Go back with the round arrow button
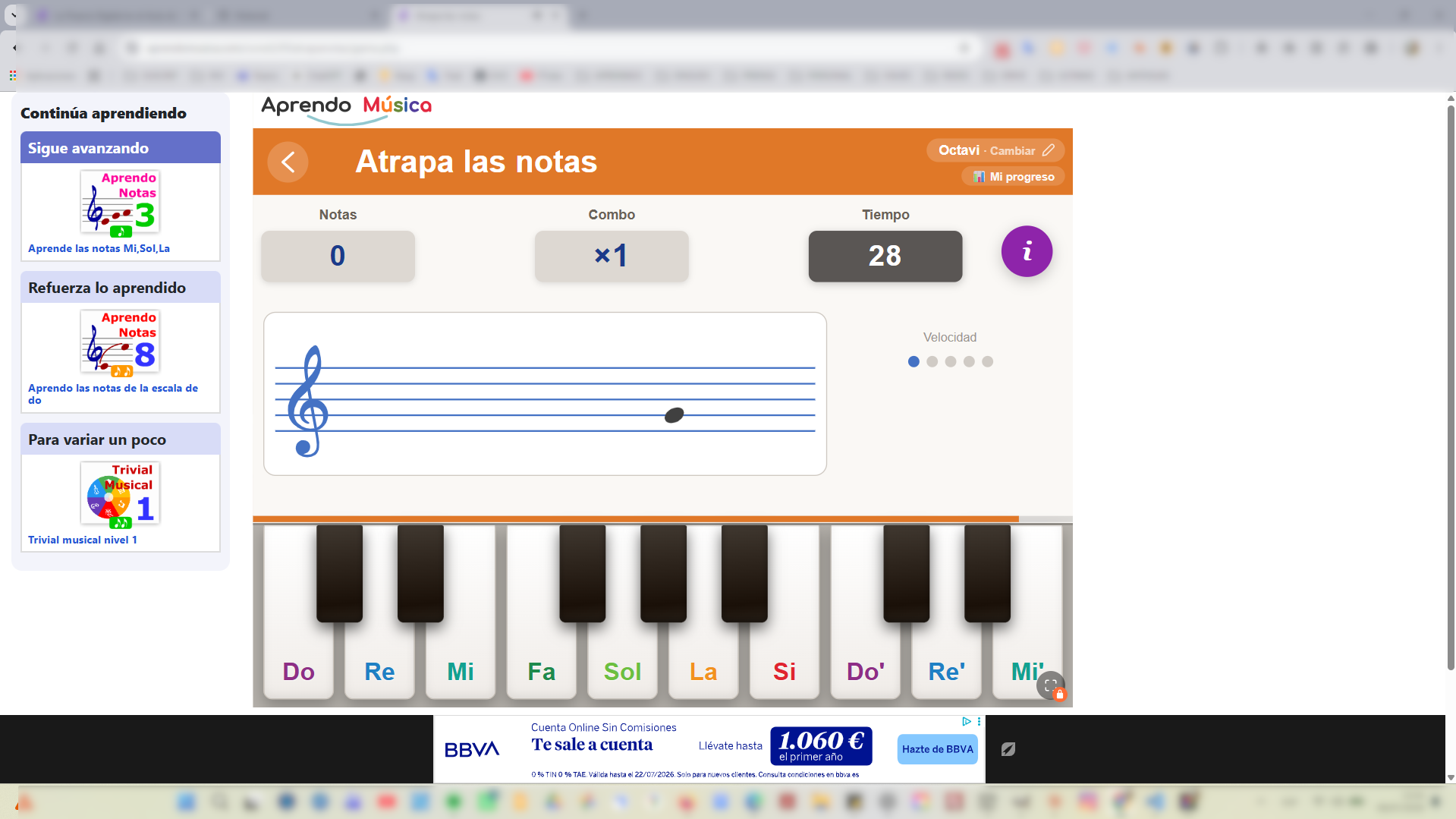The height and width of the screenshot is (819, 1456). (x=288, y=162)
